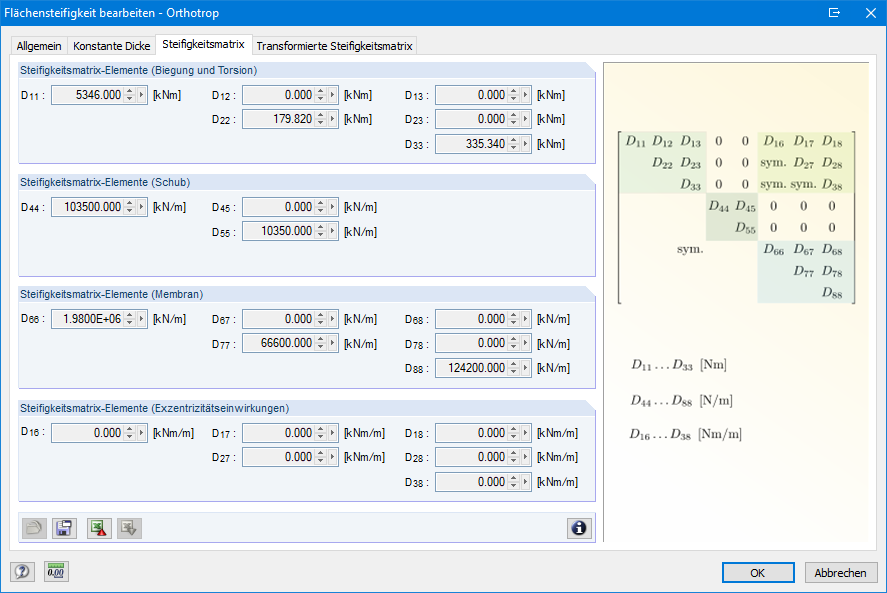Open D11 field arrow menu
This screenshot has height=593, width=887.
(141, 95)
